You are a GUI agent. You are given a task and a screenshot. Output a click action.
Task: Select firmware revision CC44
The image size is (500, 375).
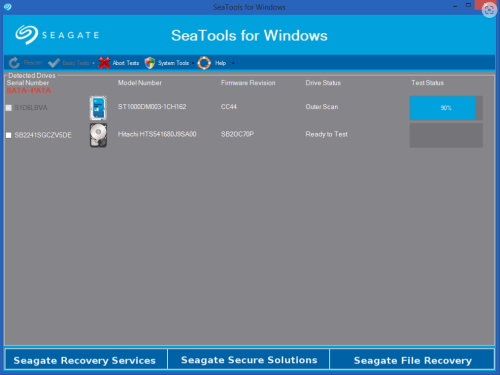(x=229, y=107)
